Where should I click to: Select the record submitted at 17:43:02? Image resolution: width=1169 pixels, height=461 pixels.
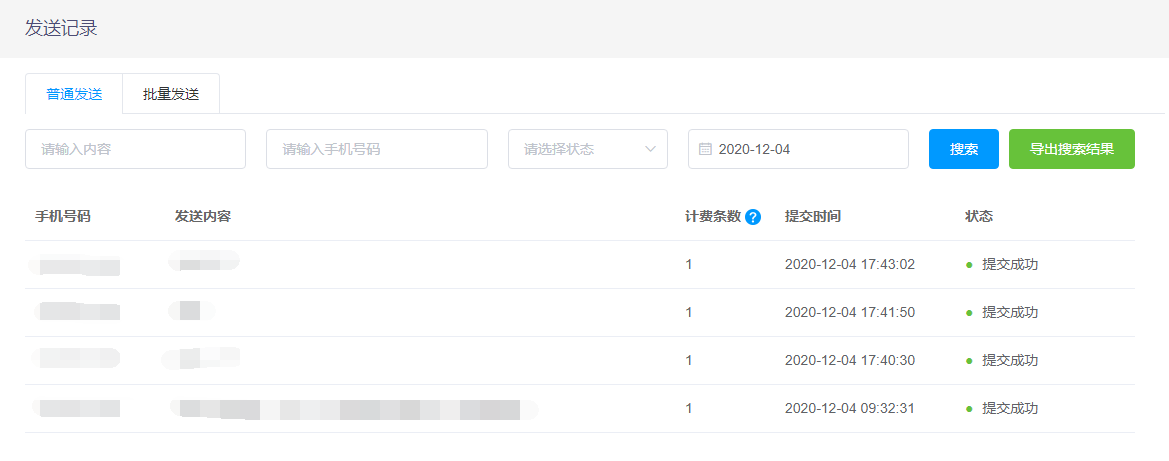coord(850,265)
